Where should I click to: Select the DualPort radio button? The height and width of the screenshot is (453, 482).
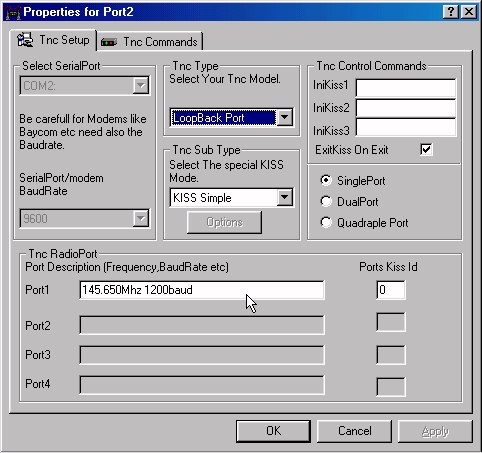click(326, 201)
